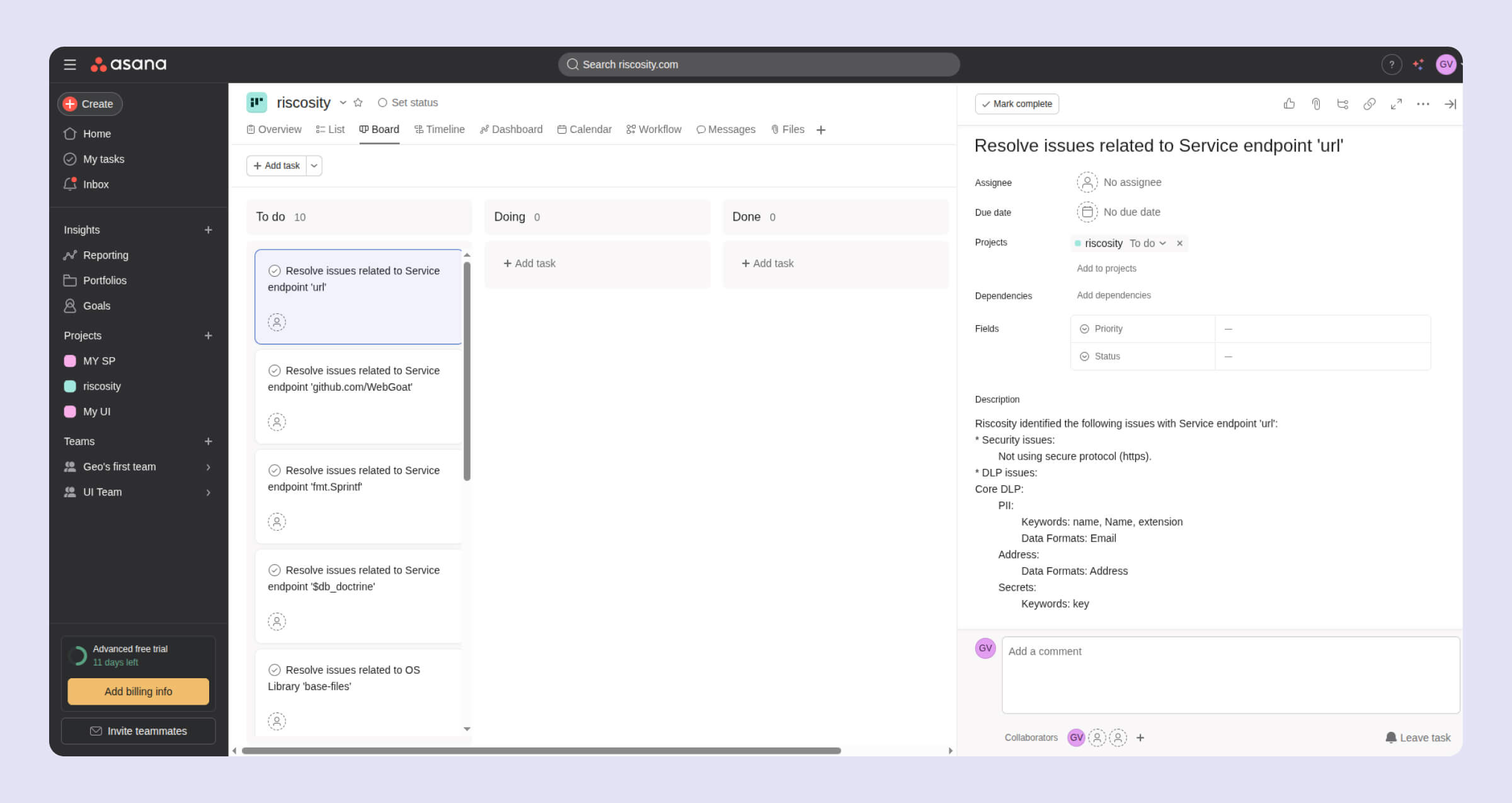Image resolution: width=1512 pixels, height=803 pixels.
Task: Add a new tab with plus icon
Action: 821,130
